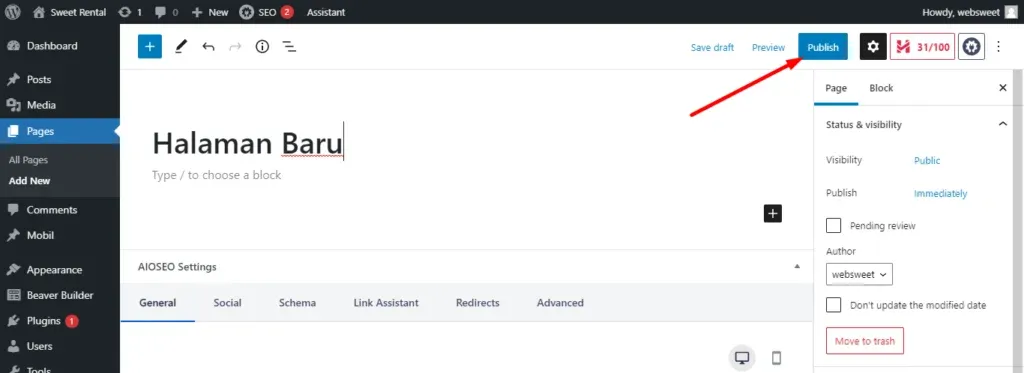The image size is (1024, 373).
Task: Click Preview link
Action: (x=768, y=47)
